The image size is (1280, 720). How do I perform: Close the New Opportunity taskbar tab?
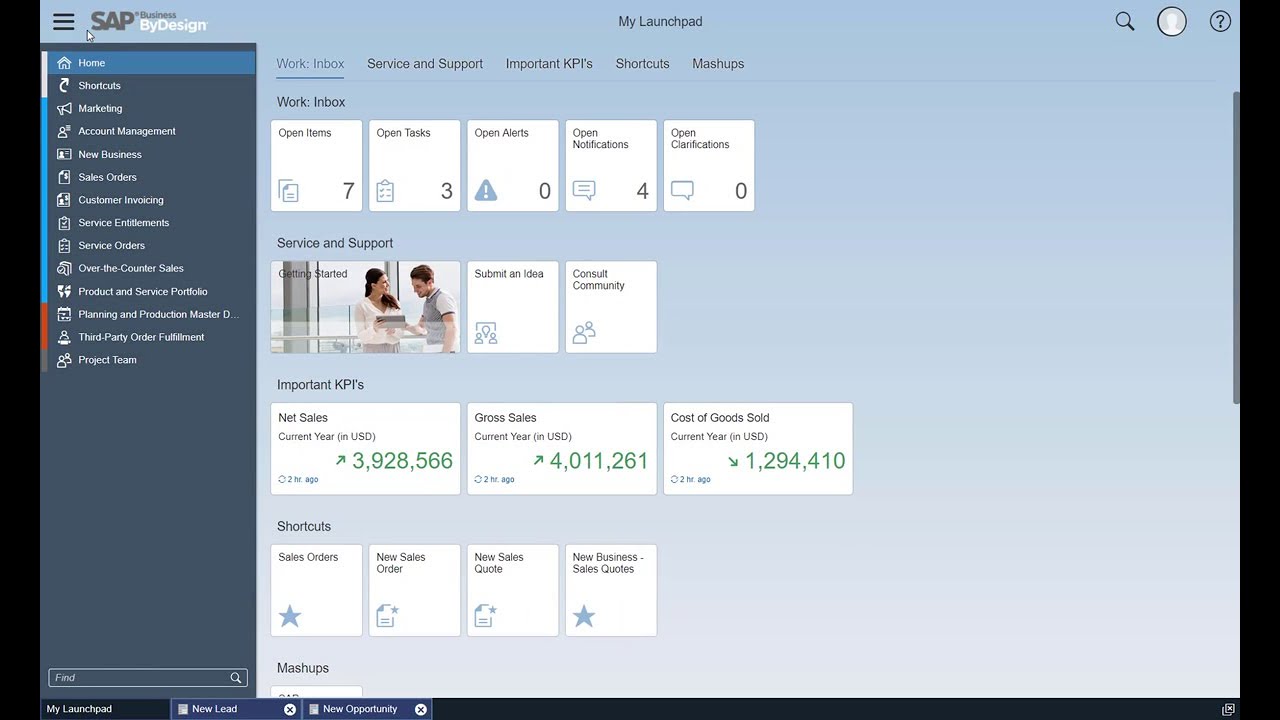[421, 709]
